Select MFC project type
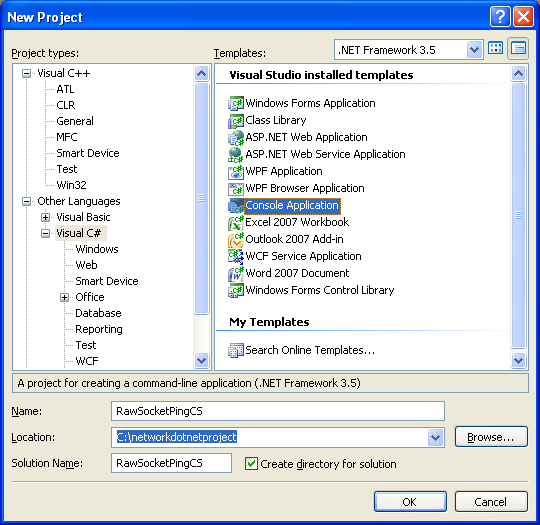 (66, 137)
